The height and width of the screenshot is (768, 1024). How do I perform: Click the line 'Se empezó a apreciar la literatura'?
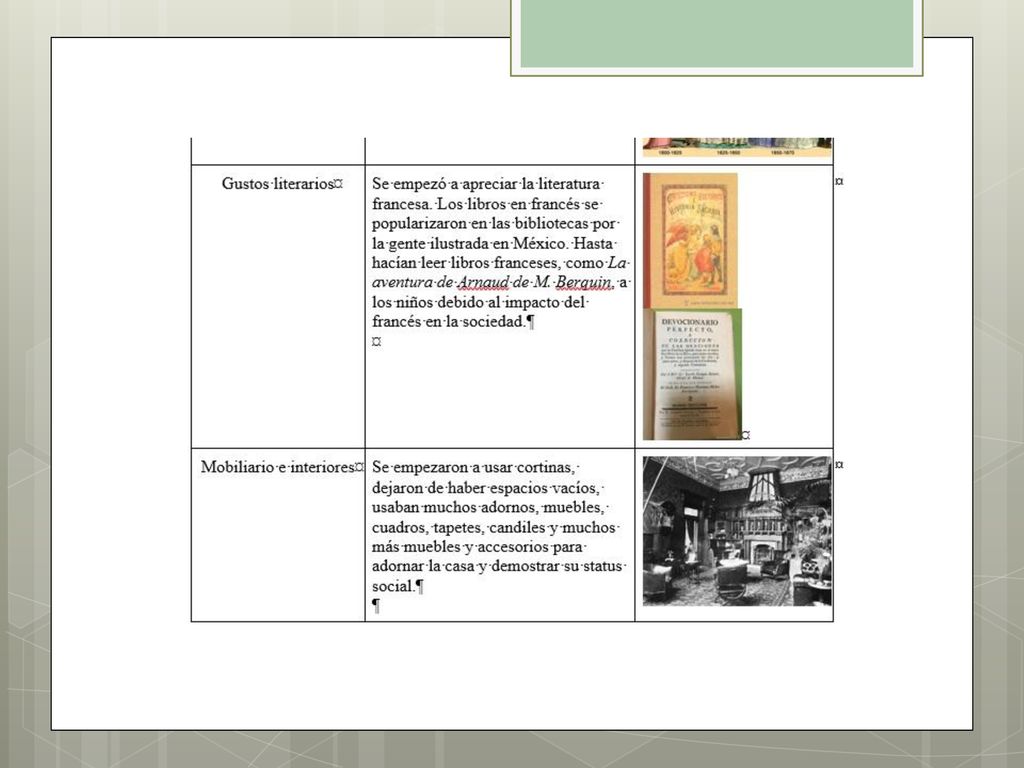pyautogui.click(x=486, y=184)
